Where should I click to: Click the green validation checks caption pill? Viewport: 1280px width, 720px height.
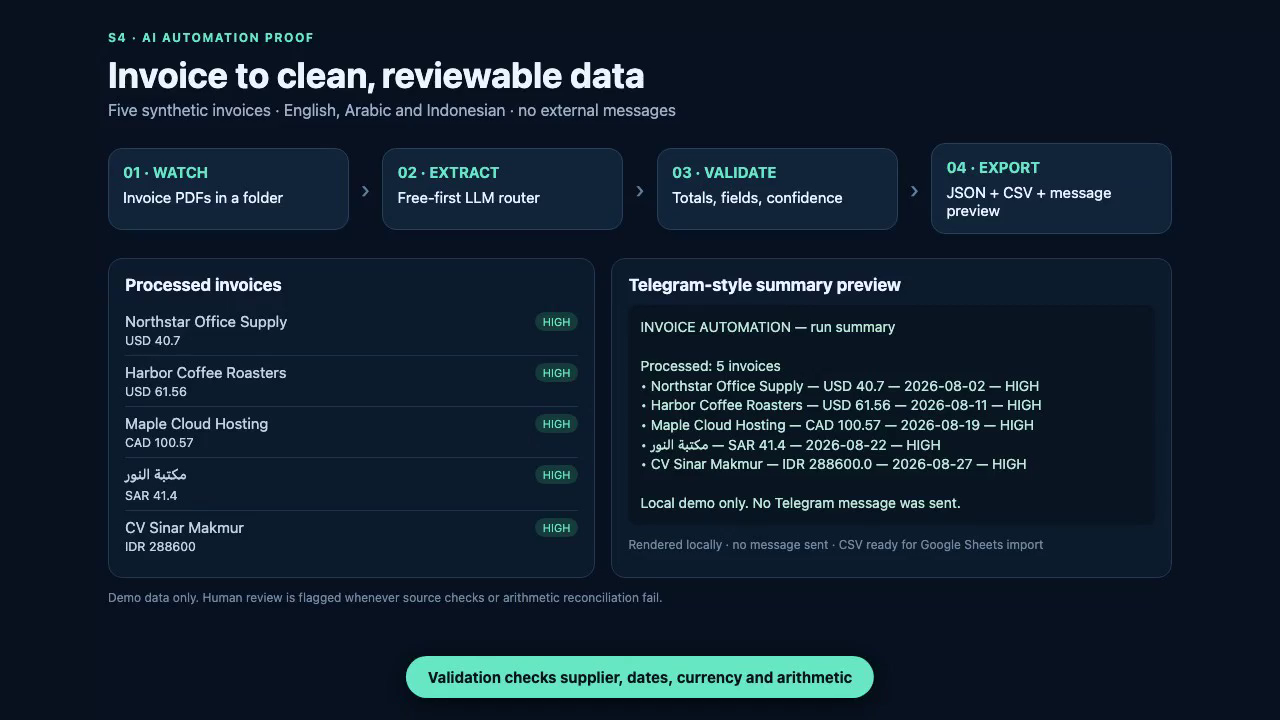pyautogui.click(x=640, y=677)
